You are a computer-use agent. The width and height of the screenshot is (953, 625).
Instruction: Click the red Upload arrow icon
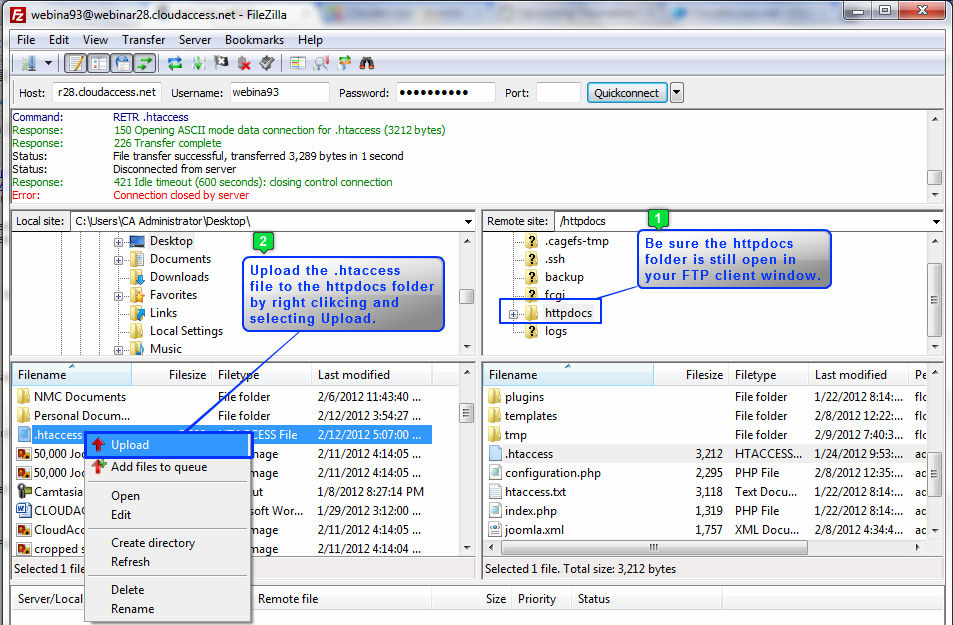[x=98, y=444]
